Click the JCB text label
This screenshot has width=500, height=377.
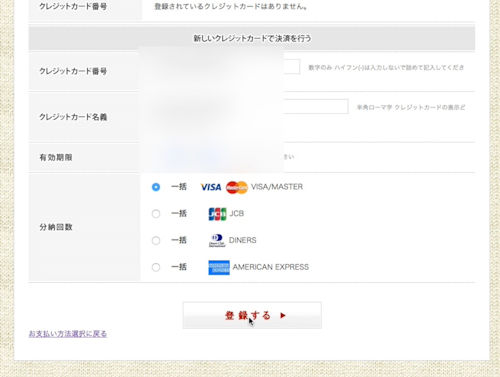[x=237, y=213]
